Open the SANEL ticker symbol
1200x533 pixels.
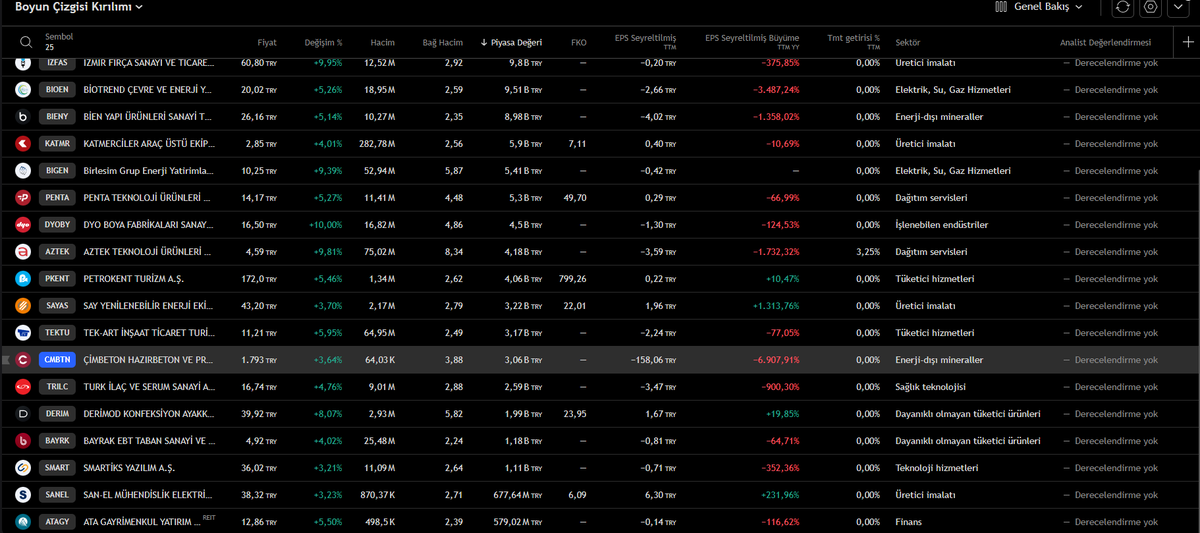(57, 495)
